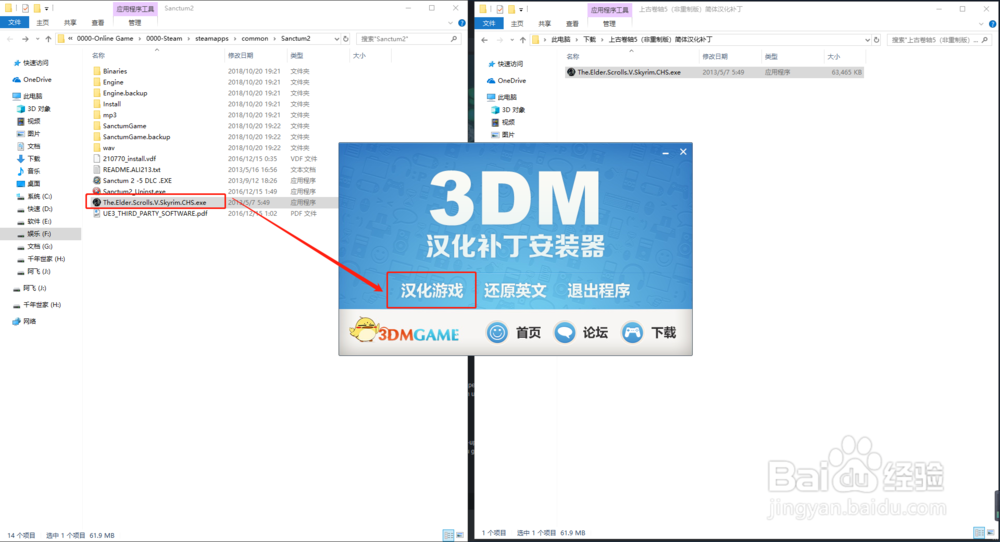Screen dimensions: 1000x542
Task: Click 0000-Steam in Sanctum2 address path
Action: [164, 39]
